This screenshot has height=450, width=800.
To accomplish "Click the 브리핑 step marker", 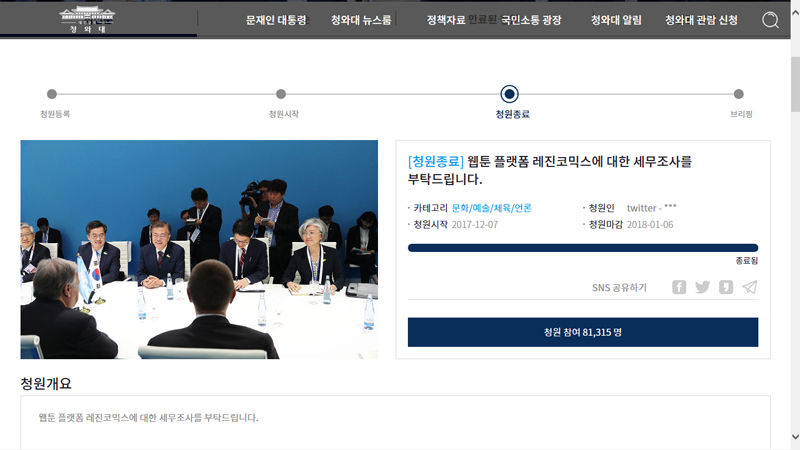I will 738,94.
